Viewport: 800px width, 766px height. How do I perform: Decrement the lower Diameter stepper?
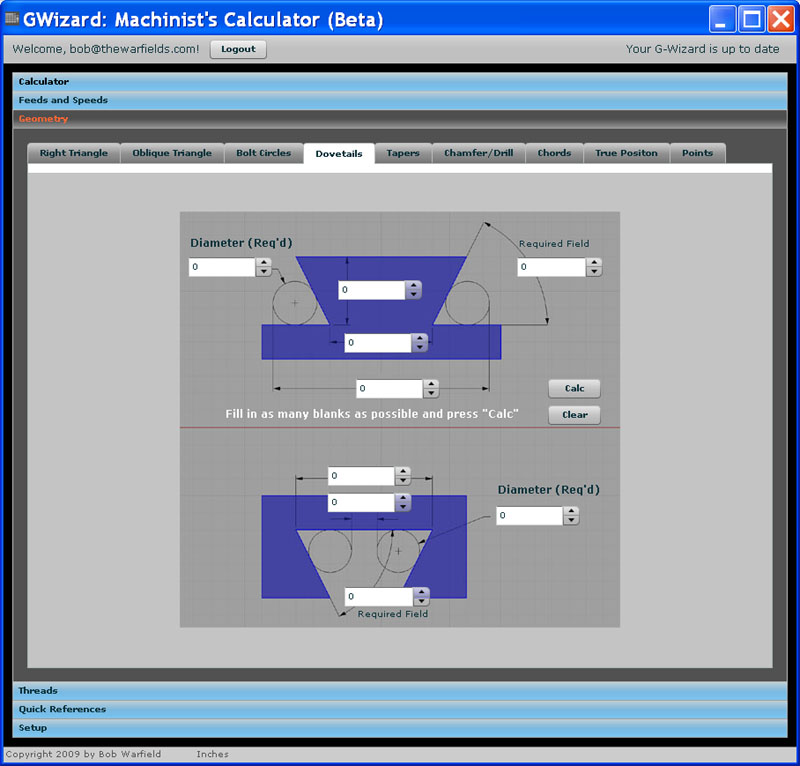[x=571, y=520]
